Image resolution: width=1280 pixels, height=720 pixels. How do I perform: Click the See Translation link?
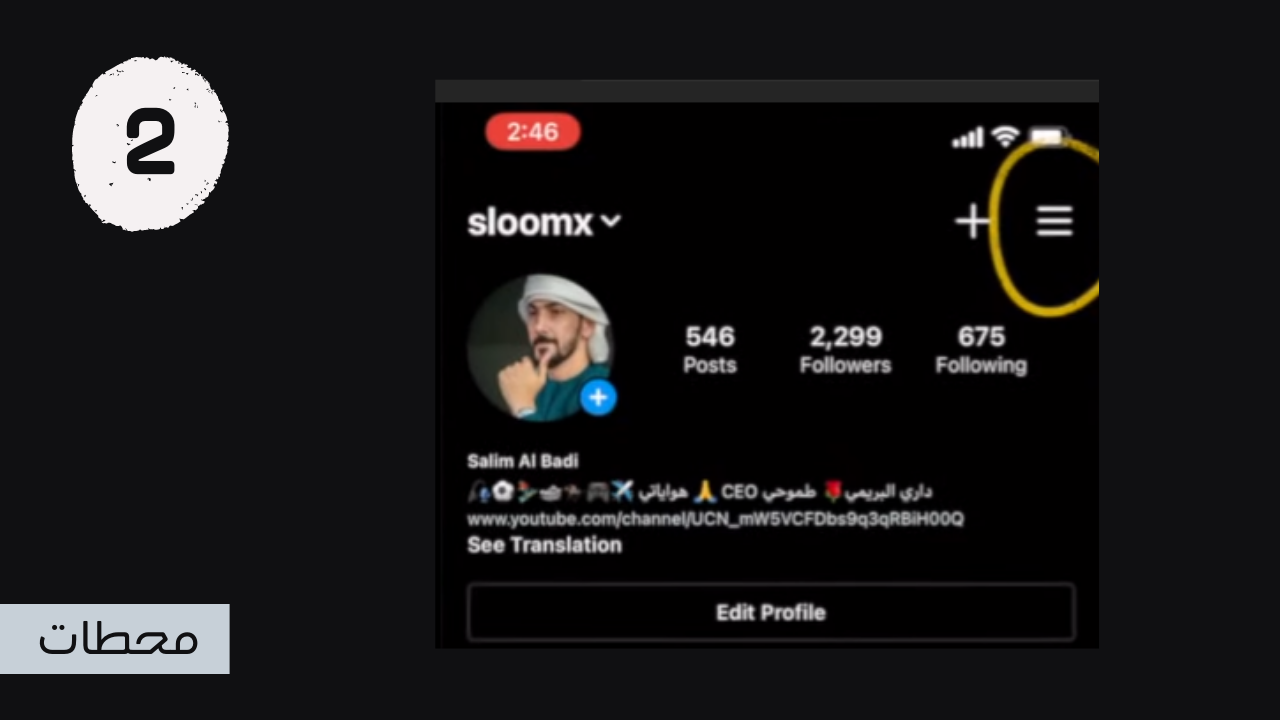pyautogui.click(x=544, y=545)
